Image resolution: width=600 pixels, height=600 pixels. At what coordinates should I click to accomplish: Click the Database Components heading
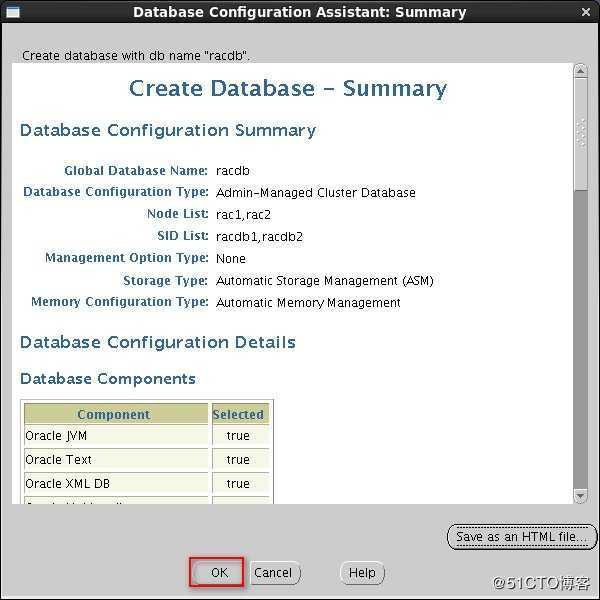[x=108, y=379]
